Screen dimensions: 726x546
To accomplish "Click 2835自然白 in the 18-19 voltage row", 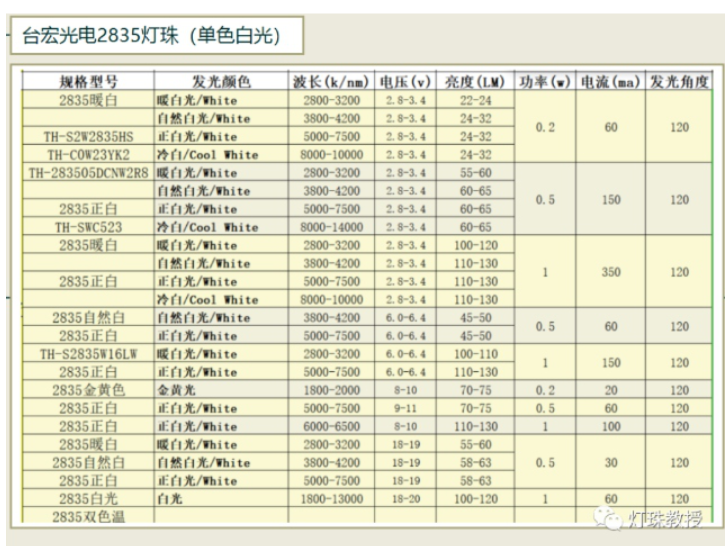I will tap(88, 463).
